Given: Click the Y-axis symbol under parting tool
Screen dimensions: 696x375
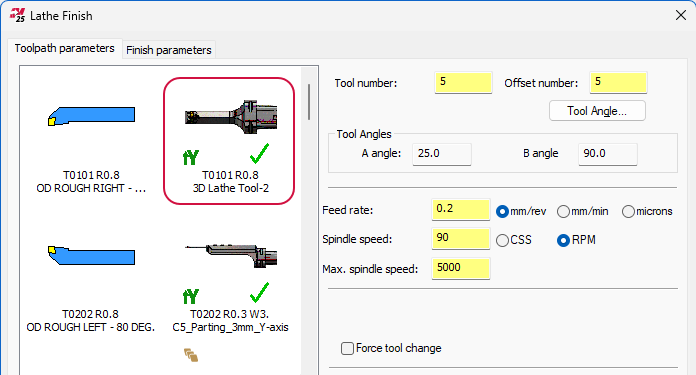Looking at the screenshot, I should (x=191, y=296).
